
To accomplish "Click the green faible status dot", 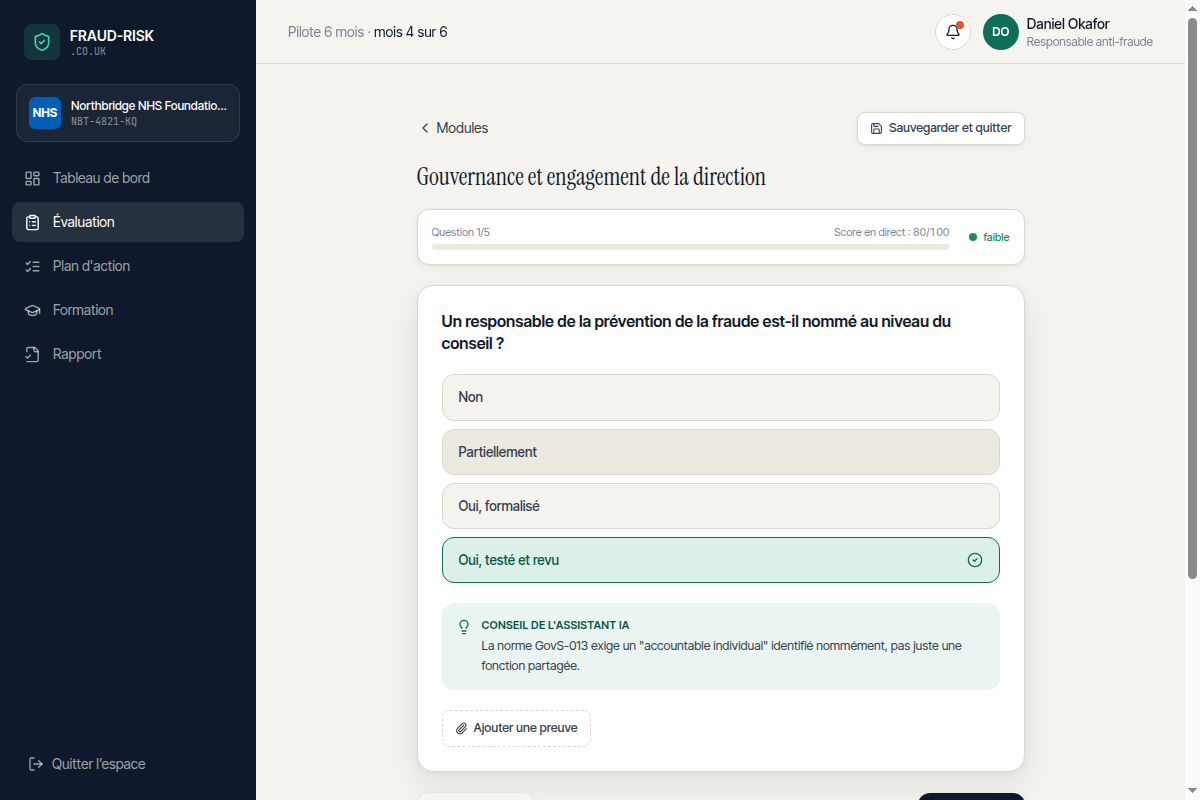I will pos(973,237).
